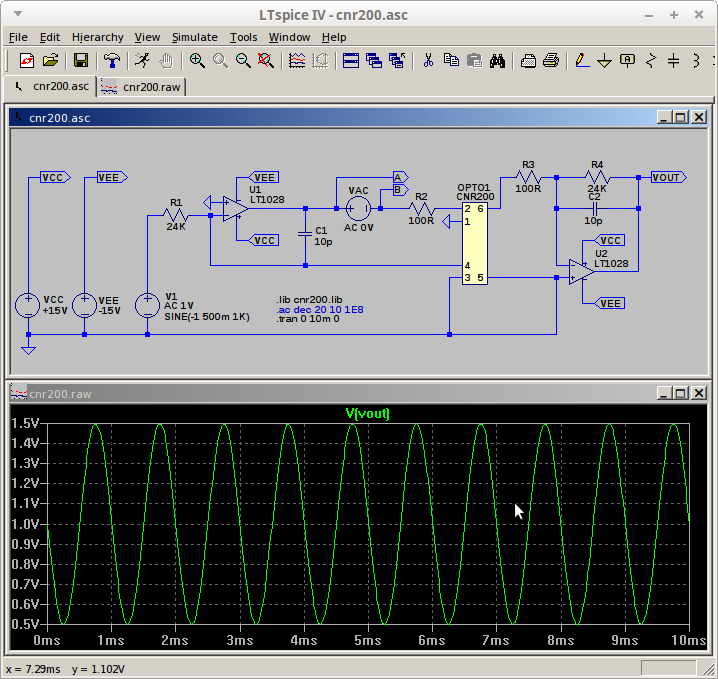Click the Zoom to Fit icon
The image size is (718, 679).
tap(266, 60)
